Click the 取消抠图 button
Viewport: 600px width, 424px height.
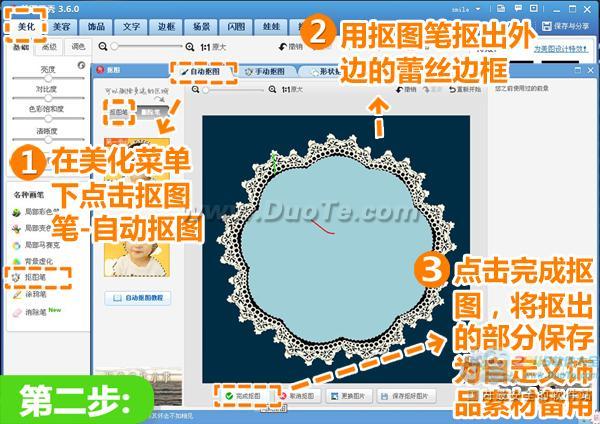pos(298,396)
